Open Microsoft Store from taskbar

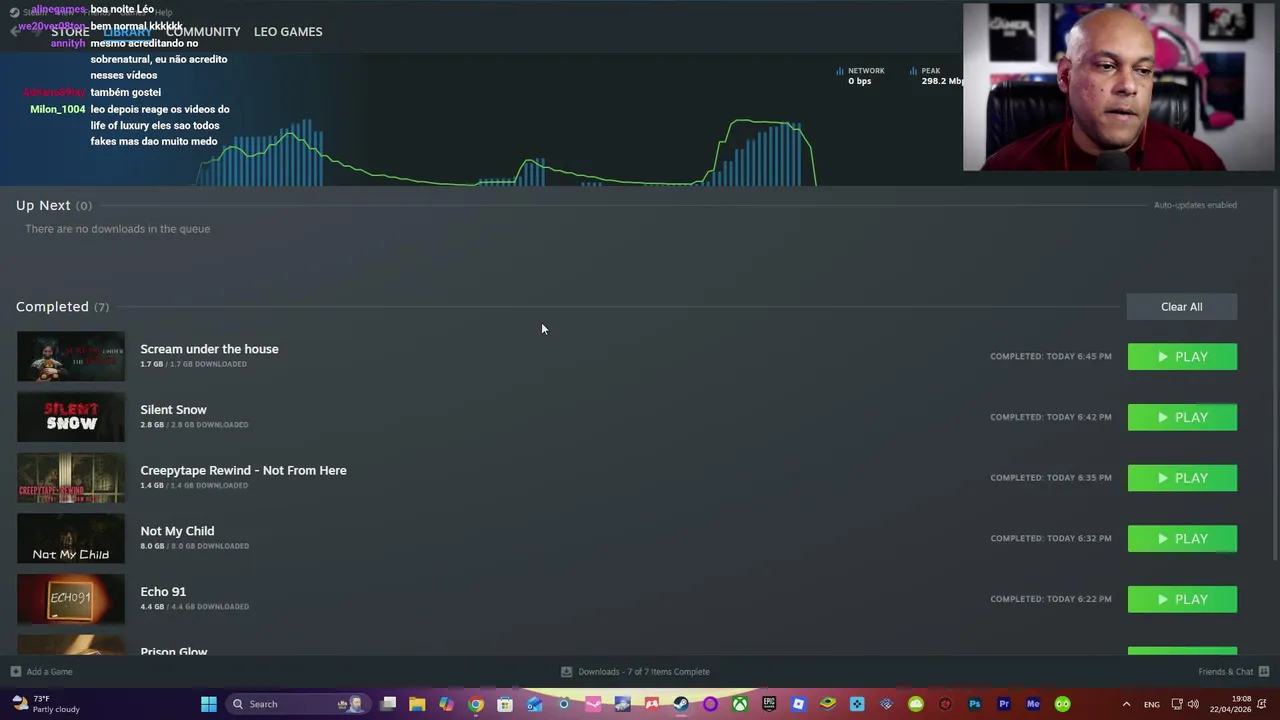click(x=505, y=704)
